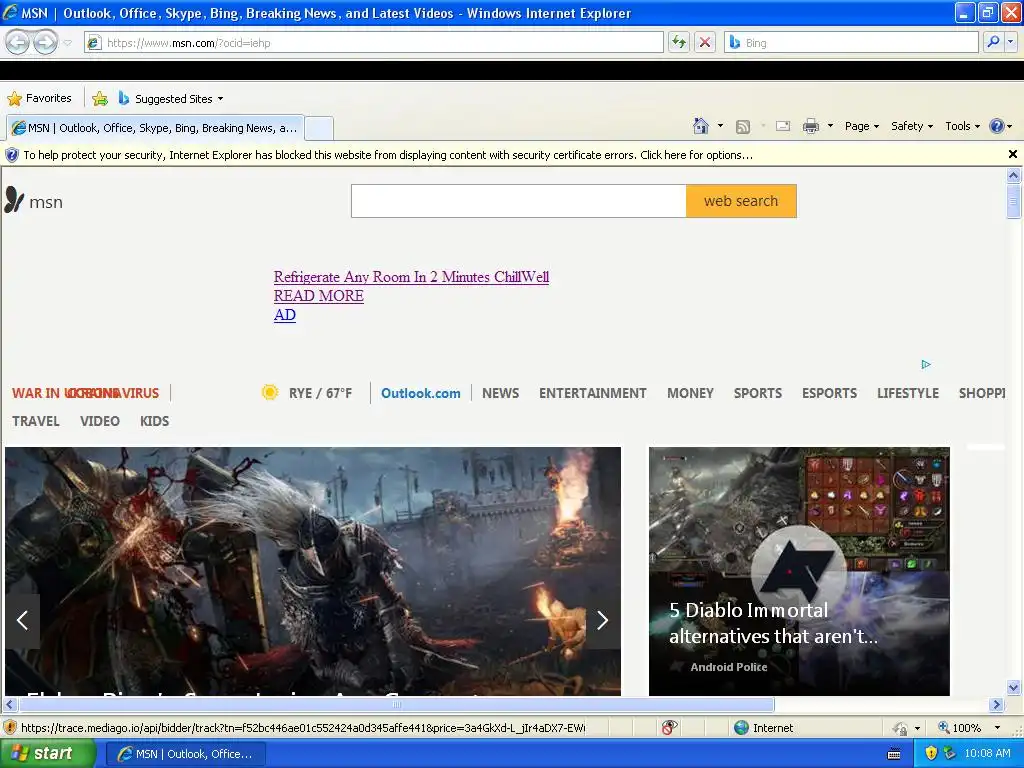Click the Internet zone globe icon
Screen dimensions: 1024x768
coord(741,728)
